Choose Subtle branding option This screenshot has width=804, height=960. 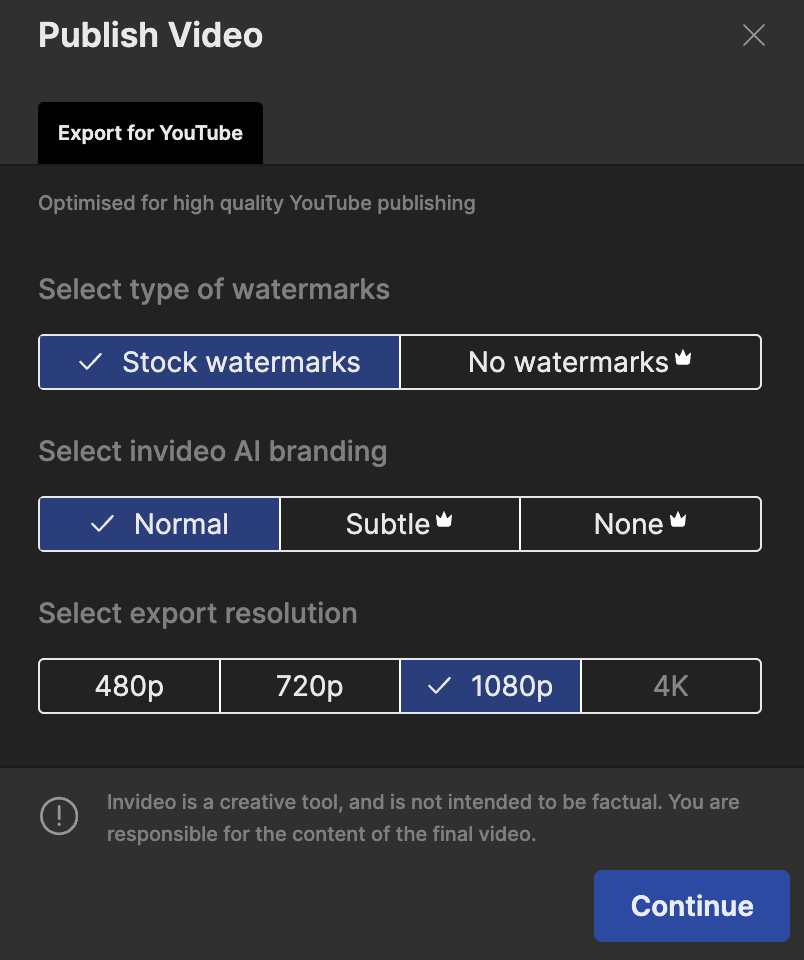pos(388,524)
